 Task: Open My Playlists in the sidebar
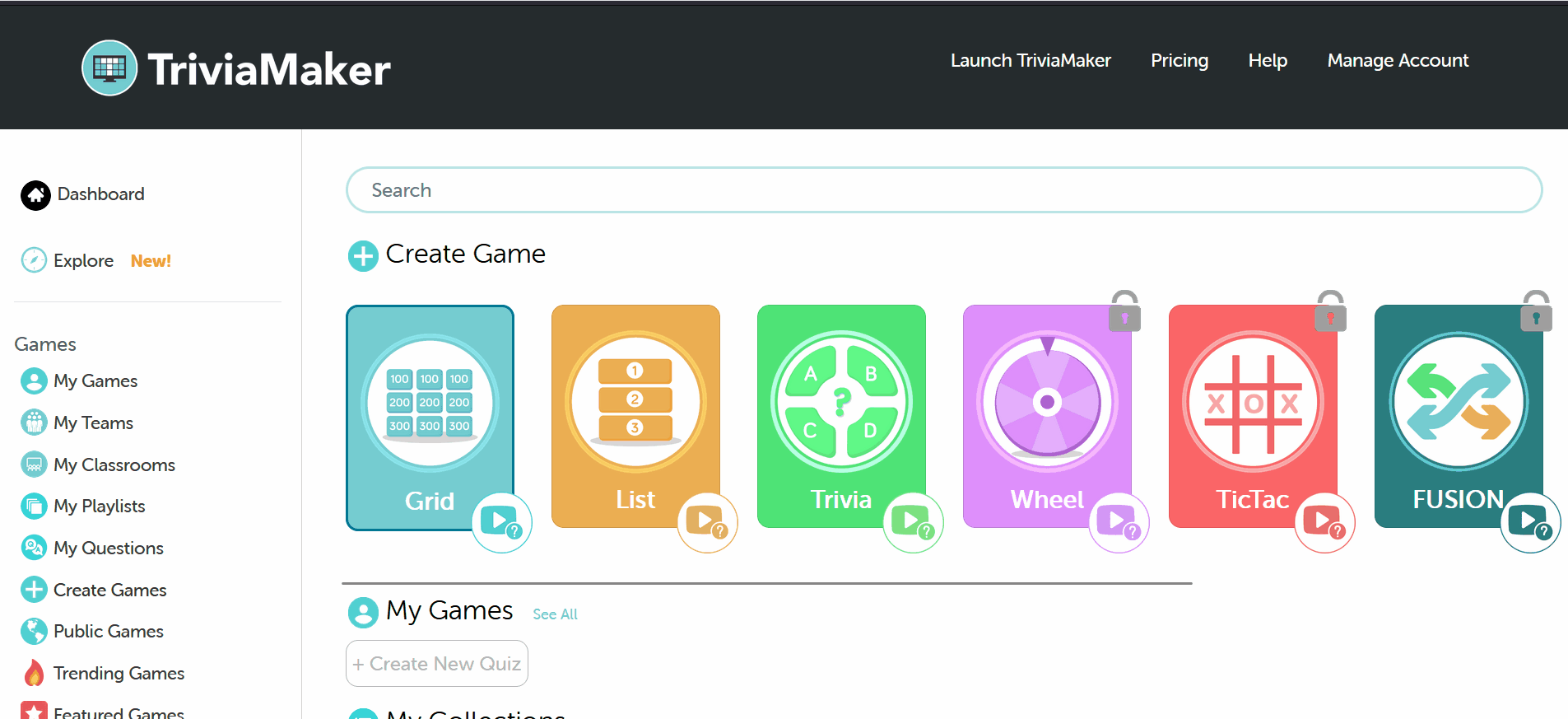(x=99, y=507)
